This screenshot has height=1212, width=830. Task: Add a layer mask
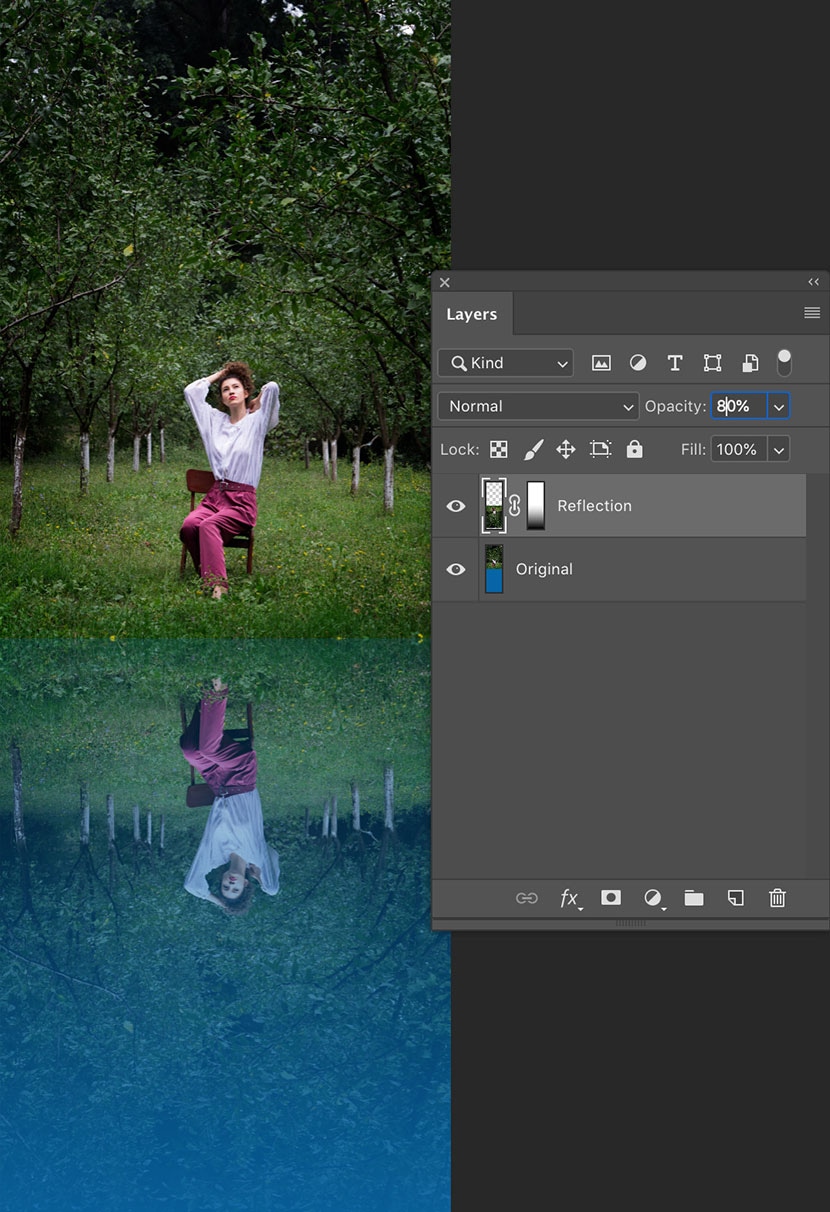click(610, 898)
